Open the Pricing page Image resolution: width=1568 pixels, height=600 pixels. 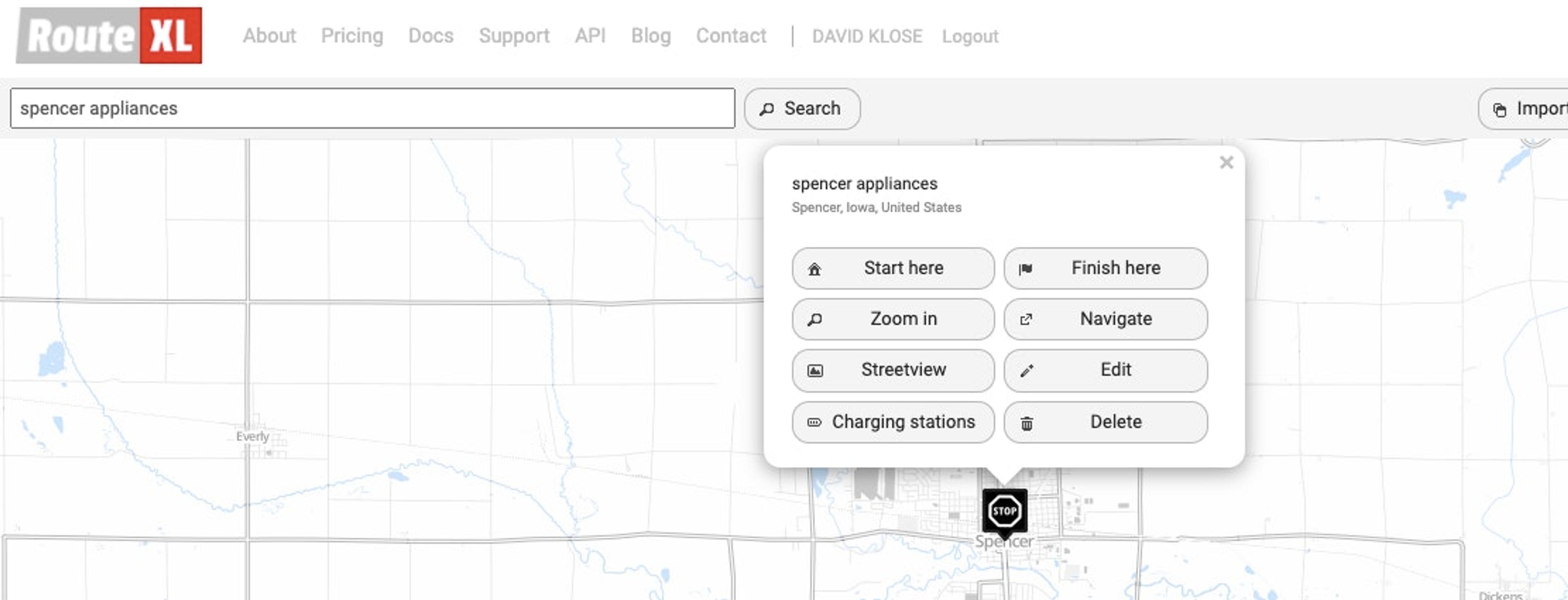click(x=352, y=36)
